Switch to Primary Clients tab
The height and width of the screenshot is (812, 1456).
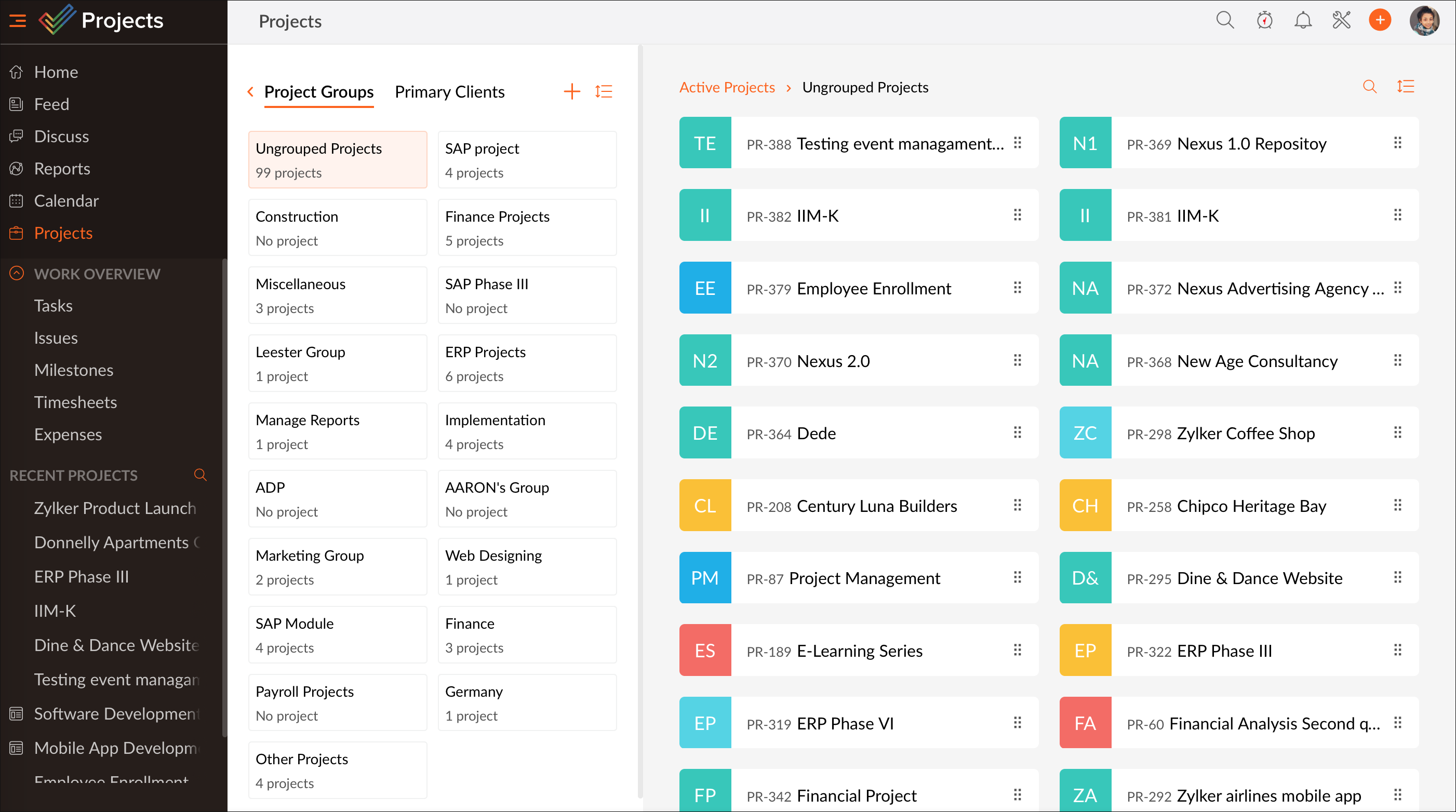click(x=449, y=91)
